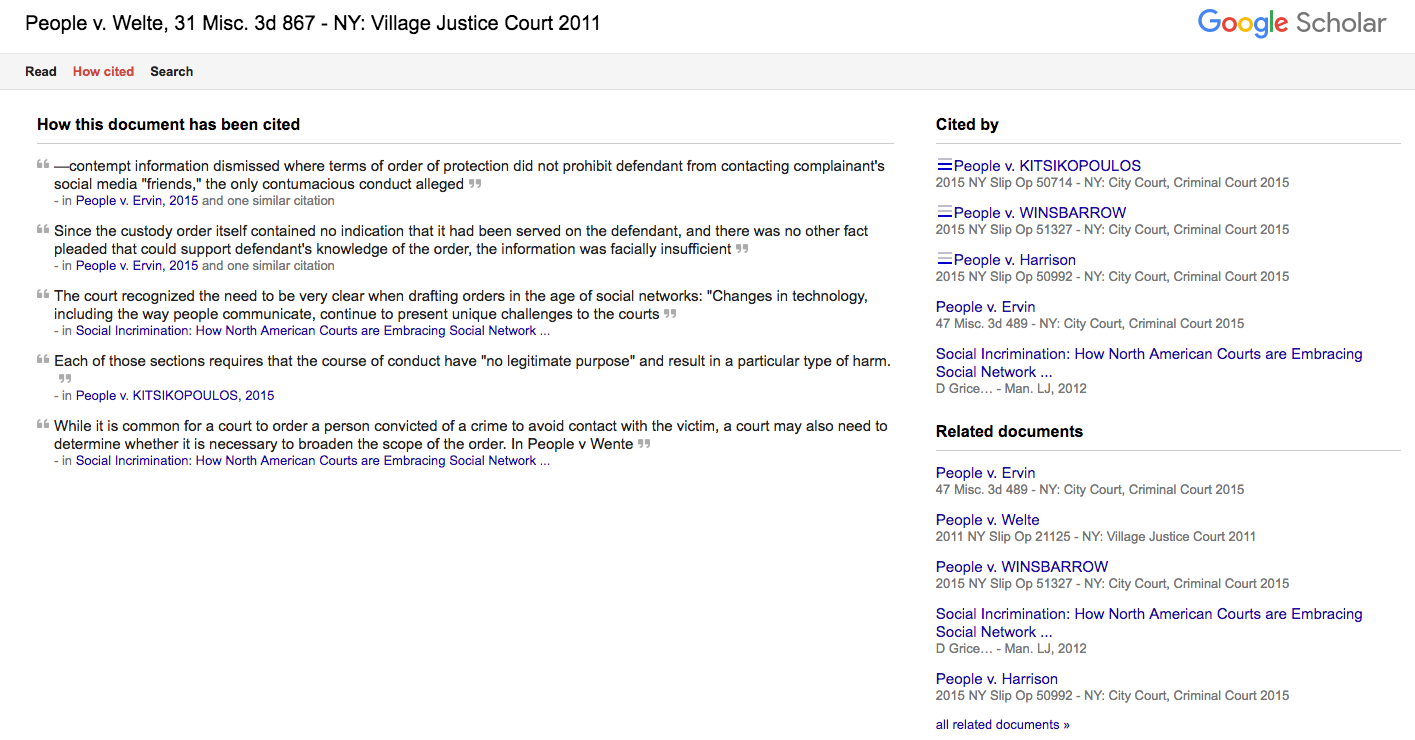Click the list icon beside People v. KITSIKOPOULOS
Screen dimensions: 1415x740
coord(945,165)
